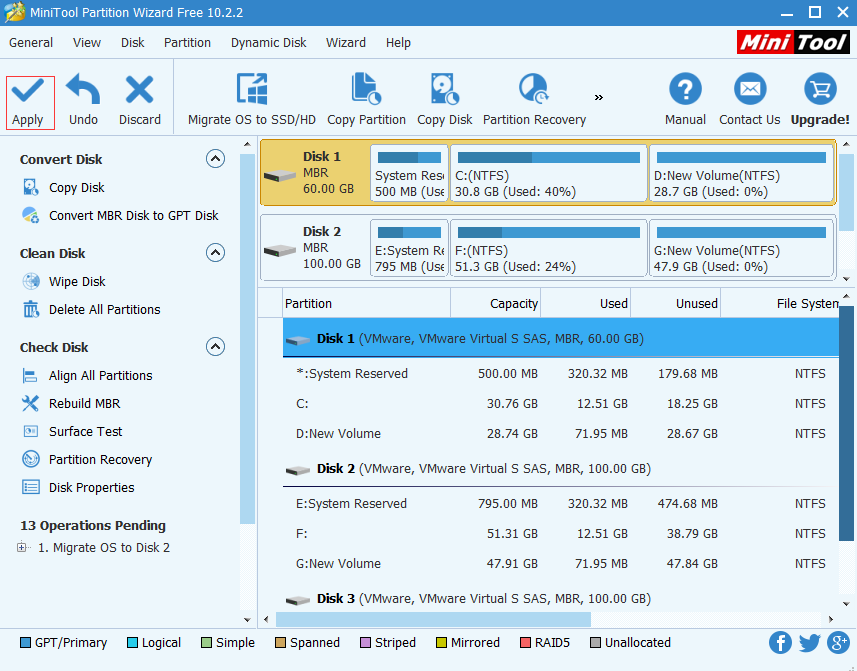Select Disk 1 row in partition list

(x=561, y=338)
